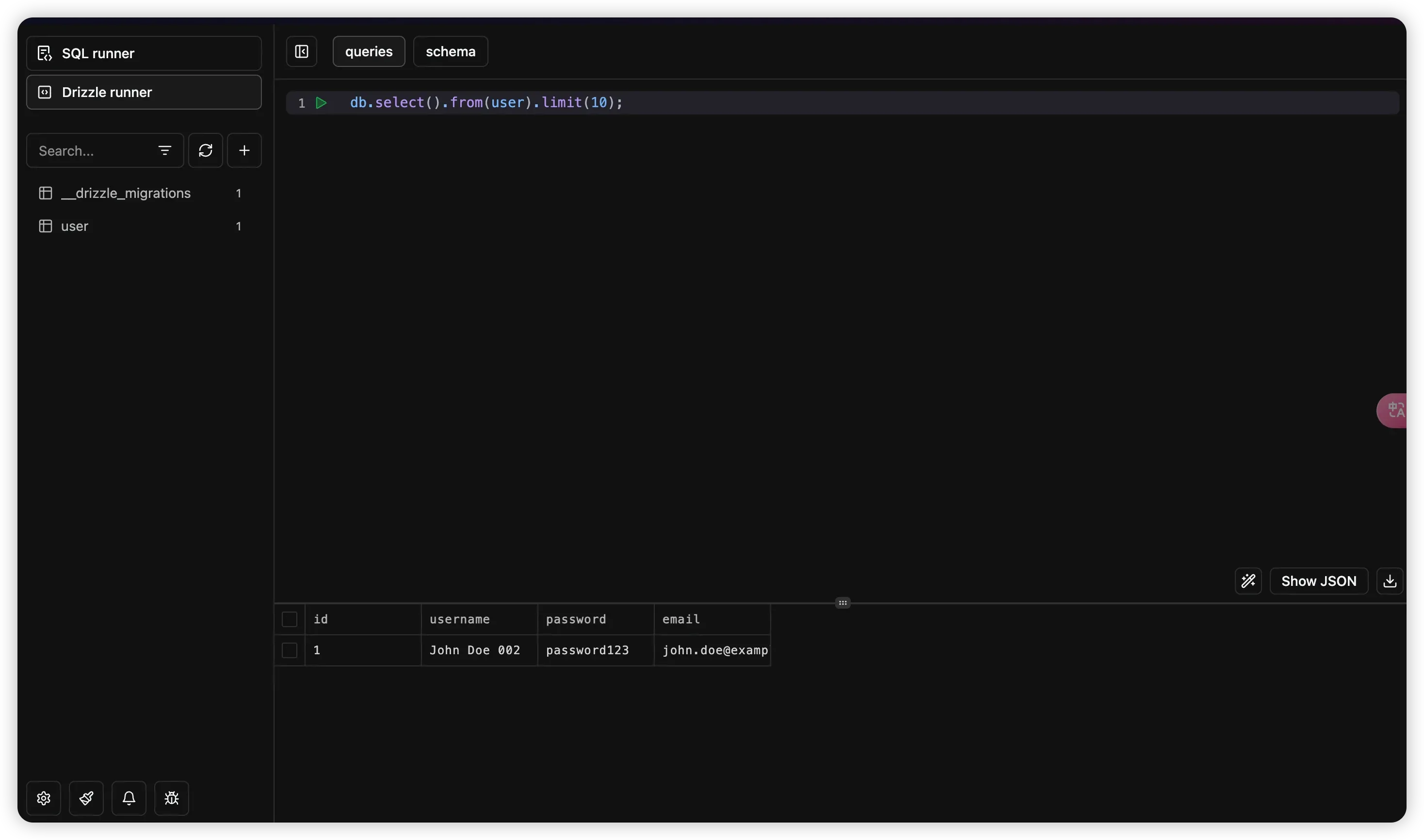Check the checkbox for row with id 1

(290, 650)
